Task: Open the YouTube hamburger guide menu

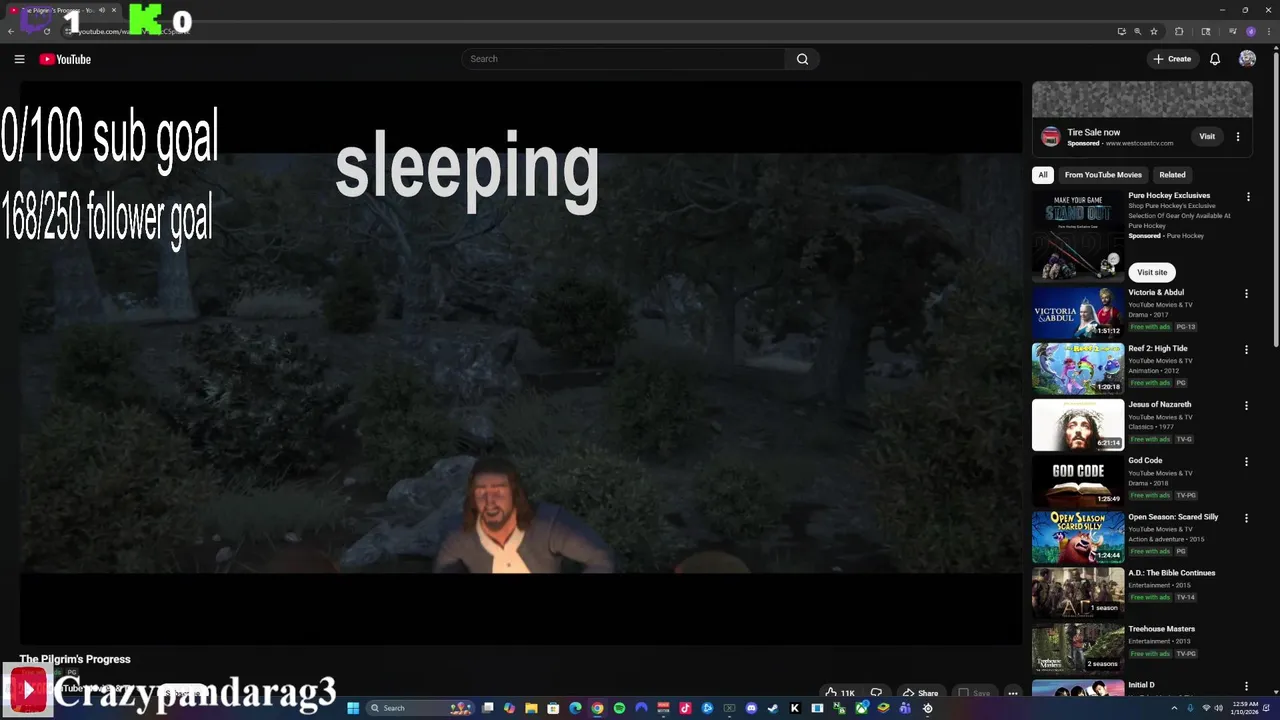Action: [x=19, y=59]
